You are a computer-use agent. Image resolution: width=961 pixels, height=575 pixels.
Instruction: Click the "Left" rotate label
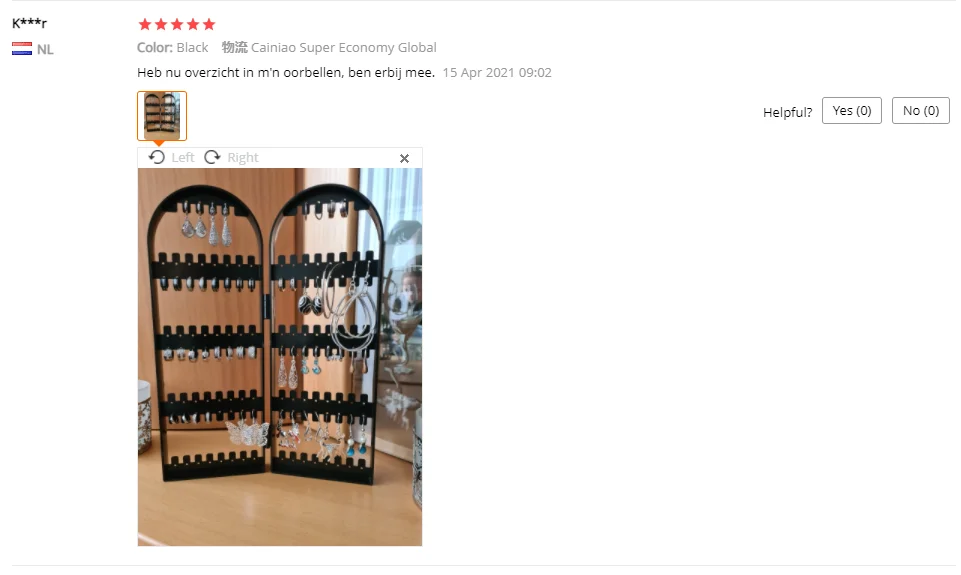[183, 158]
